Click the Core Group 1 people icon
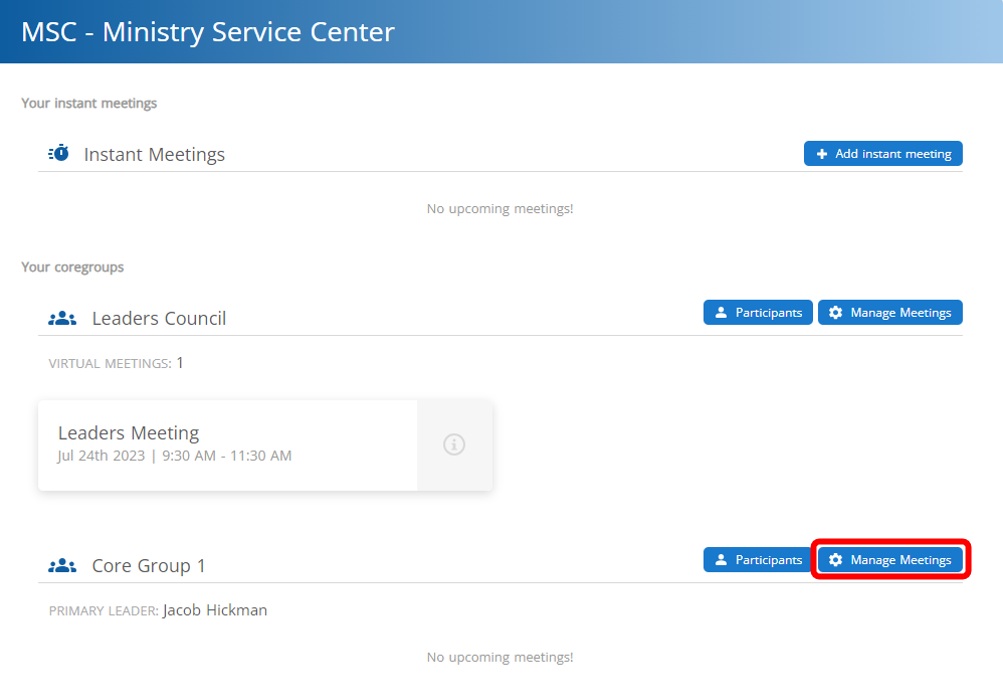This screenshot has width=1003, height=696. tap(62, 566)
